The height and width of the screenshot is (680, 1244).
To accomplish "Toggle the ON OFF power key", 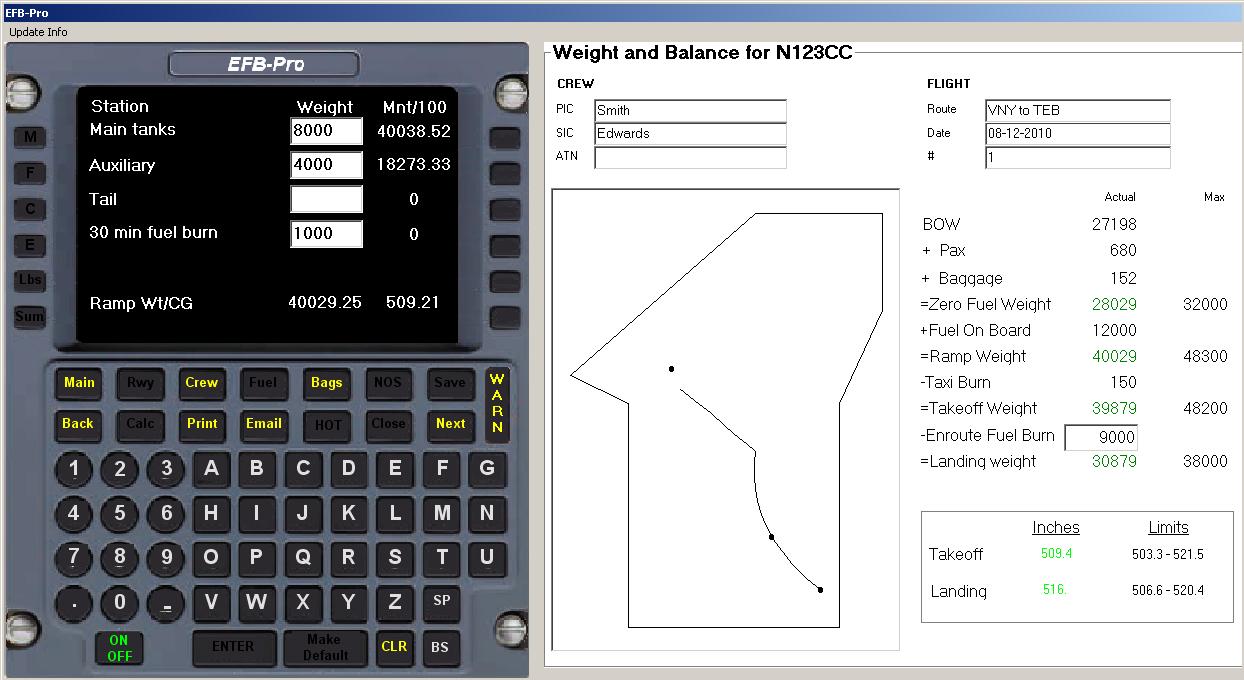I will [x=119, y=648].
